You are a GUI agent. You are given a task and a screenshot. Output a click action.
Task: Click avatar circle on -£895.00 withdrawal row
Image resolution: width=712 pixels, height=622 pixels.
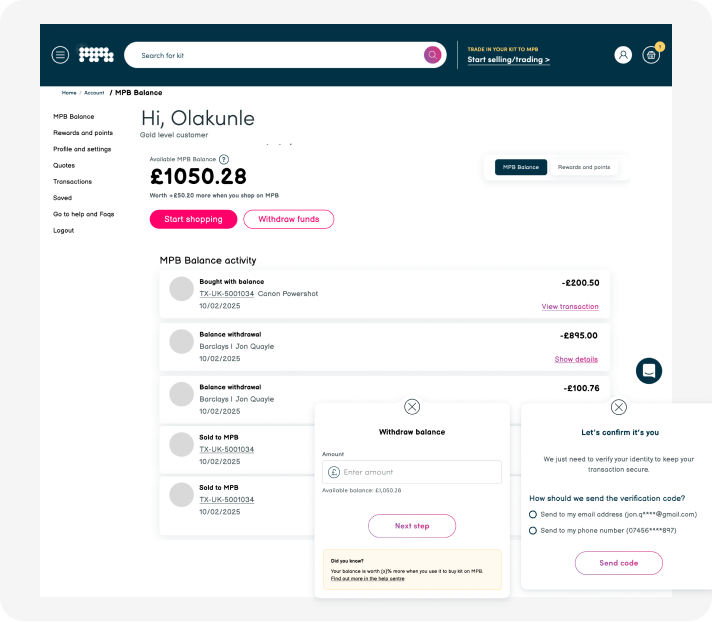[182, 341]
